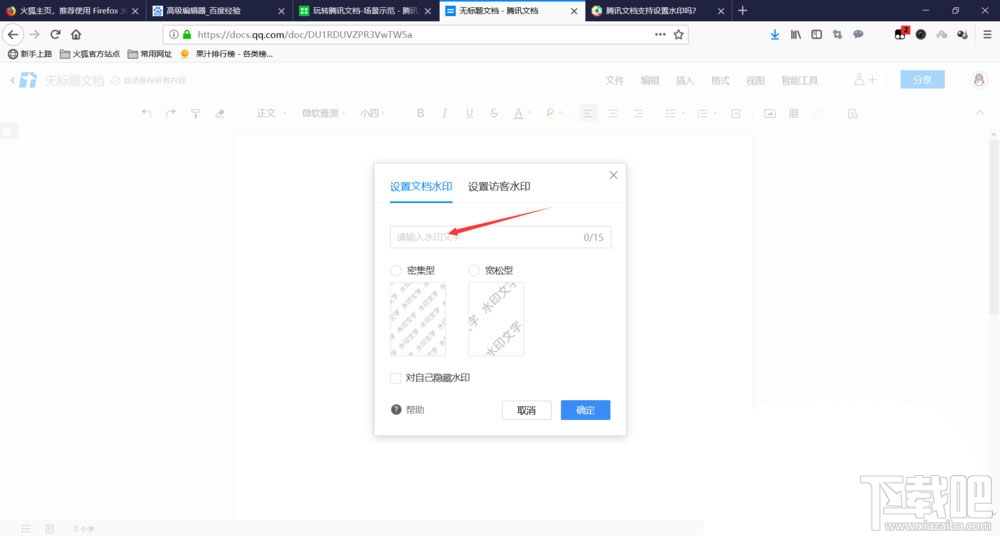The image size is (1000, 536).
Task: Open the 智能工具 menu
Action: (799, 80)
